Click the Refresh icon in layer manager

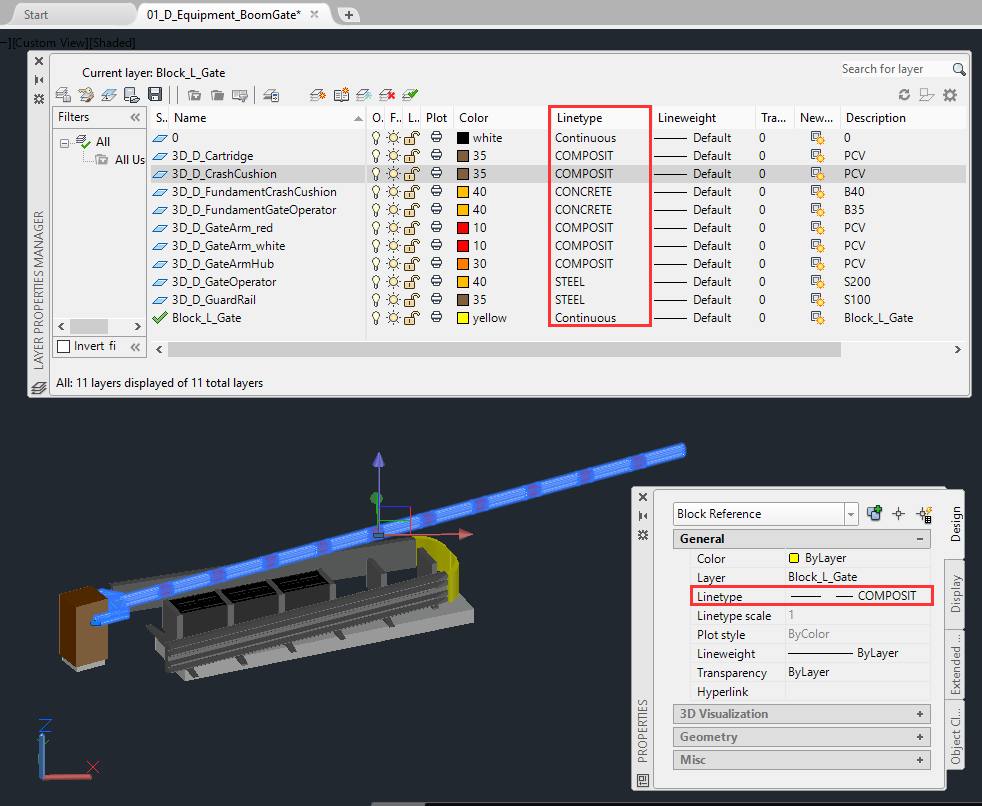(904, 95)
